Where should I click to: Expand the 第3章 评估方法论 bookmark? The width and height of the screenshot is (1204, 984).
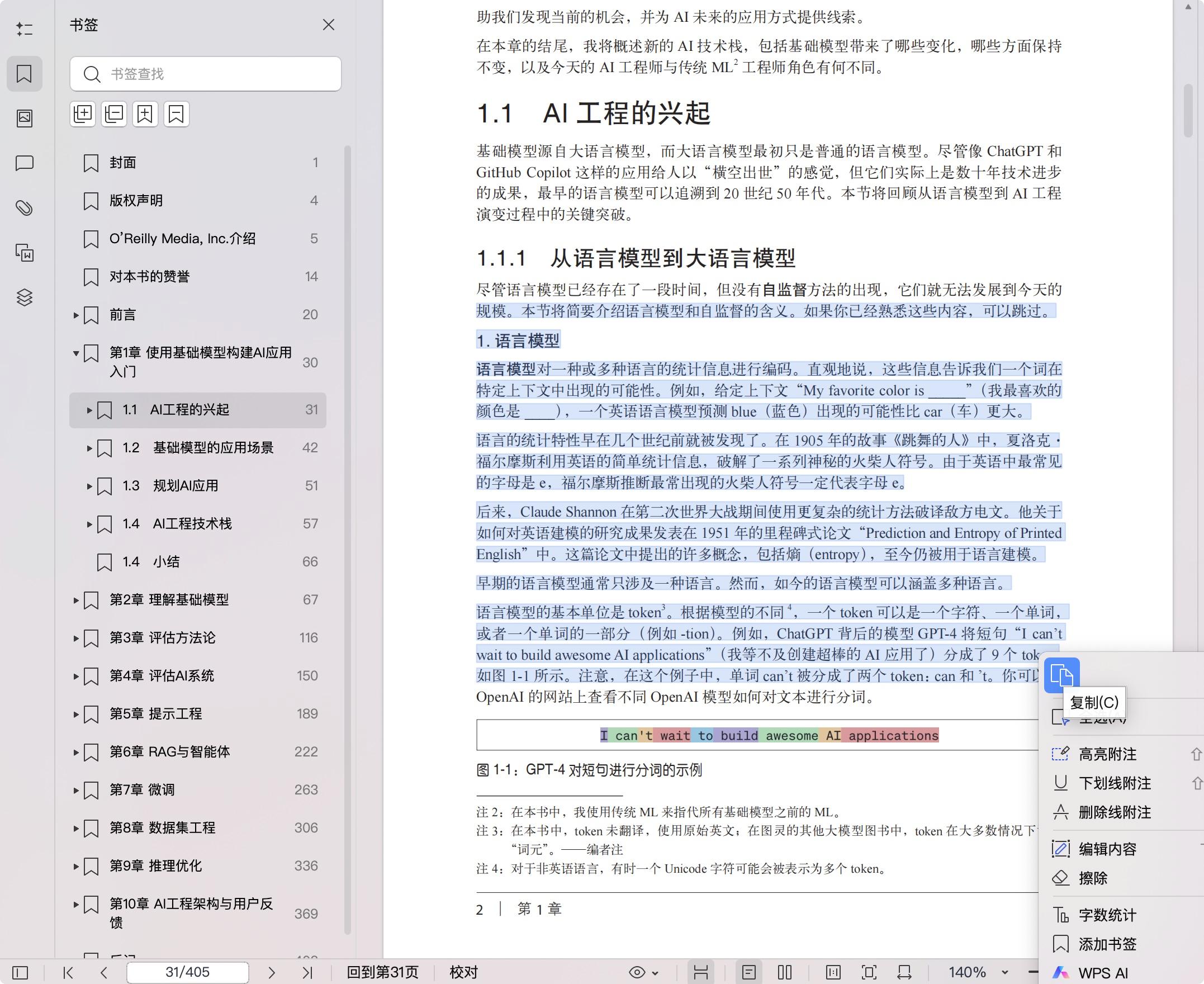pyautogui.click(x=76, y=638)
